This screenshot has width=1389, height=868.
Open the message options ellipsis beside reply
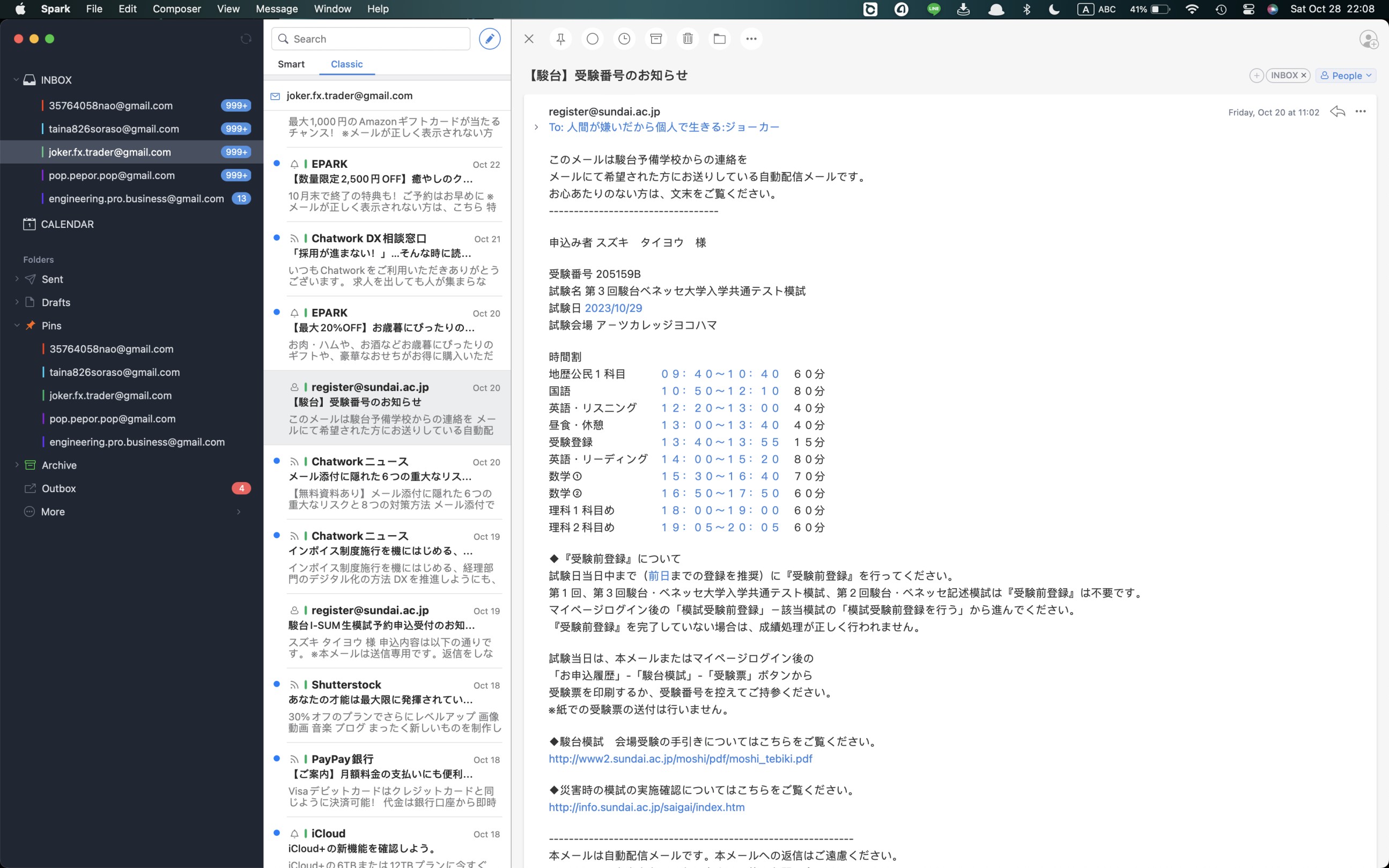coord(1360,112)
